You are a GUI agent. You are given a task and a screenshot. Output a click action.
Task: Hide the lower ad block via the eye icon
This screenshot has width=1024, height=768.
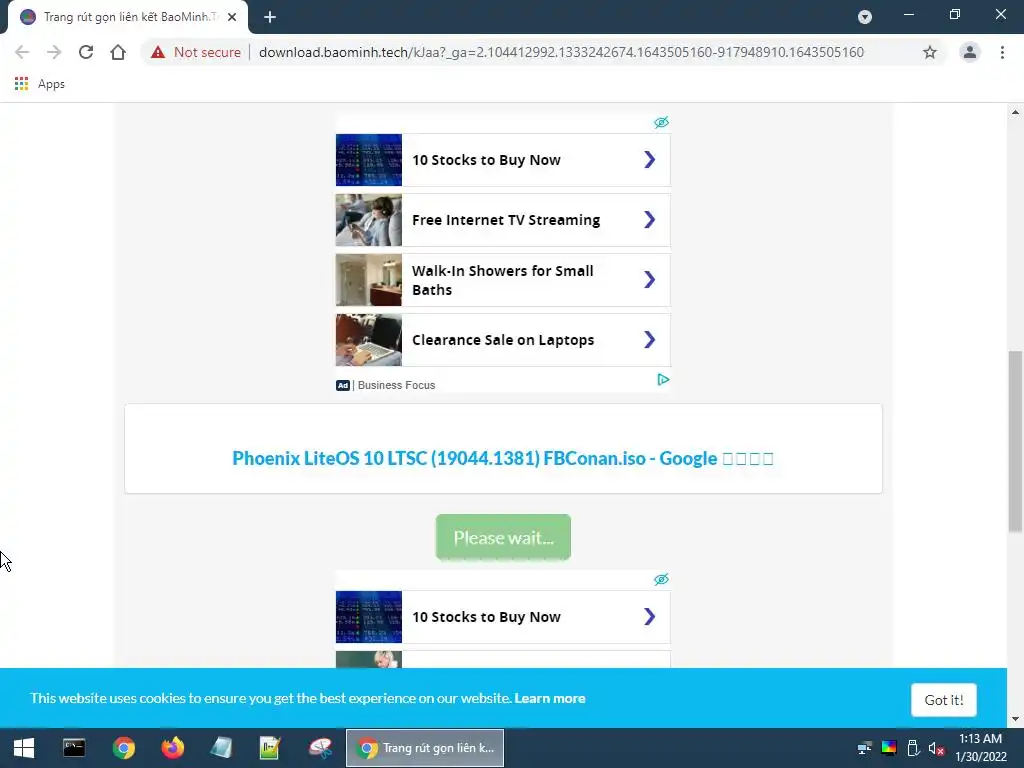coord(661,579)
